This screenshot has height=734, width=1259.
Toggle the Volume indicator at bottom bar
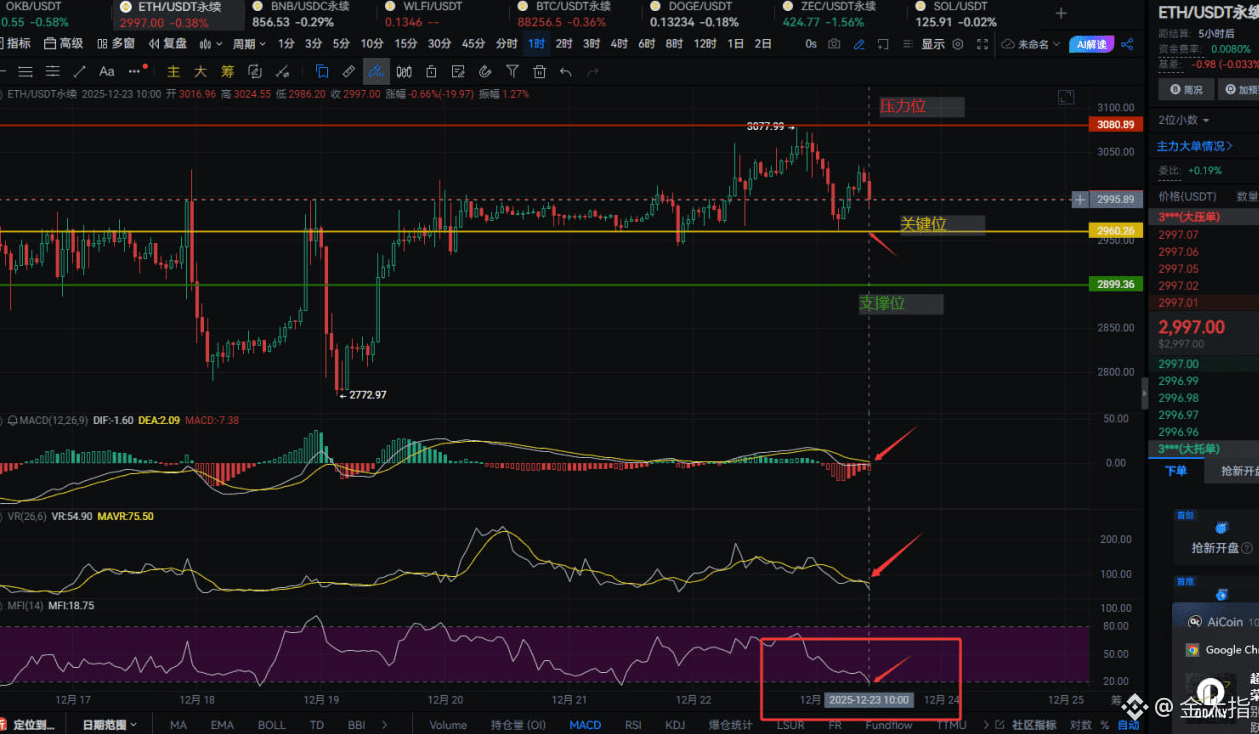coord(448,725)
